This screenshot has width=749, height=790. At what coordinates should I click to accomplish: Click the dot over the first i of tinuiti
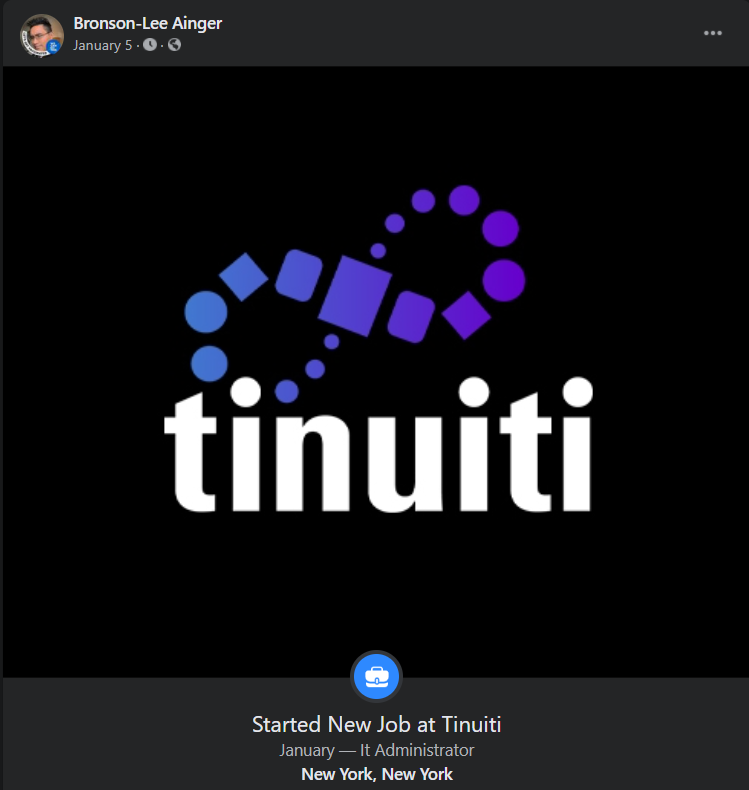point(246,392)
